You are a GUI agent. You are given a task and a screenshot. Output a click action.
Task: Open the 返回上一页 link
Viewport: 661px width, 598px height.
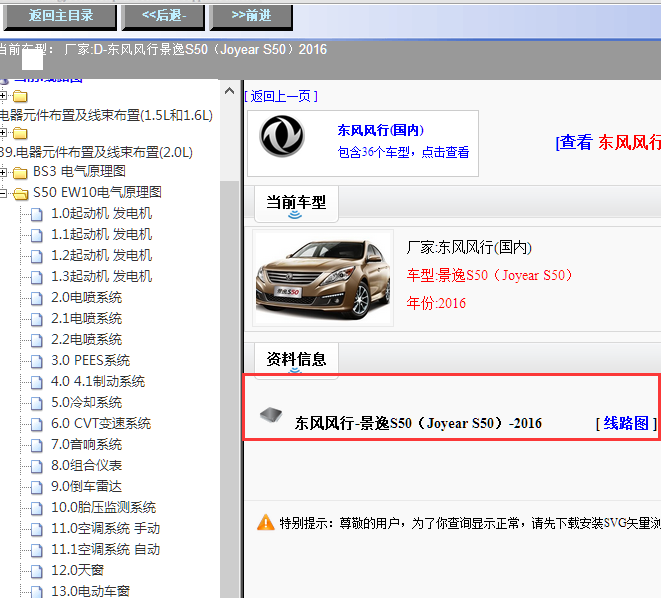(x=281, y=97)
